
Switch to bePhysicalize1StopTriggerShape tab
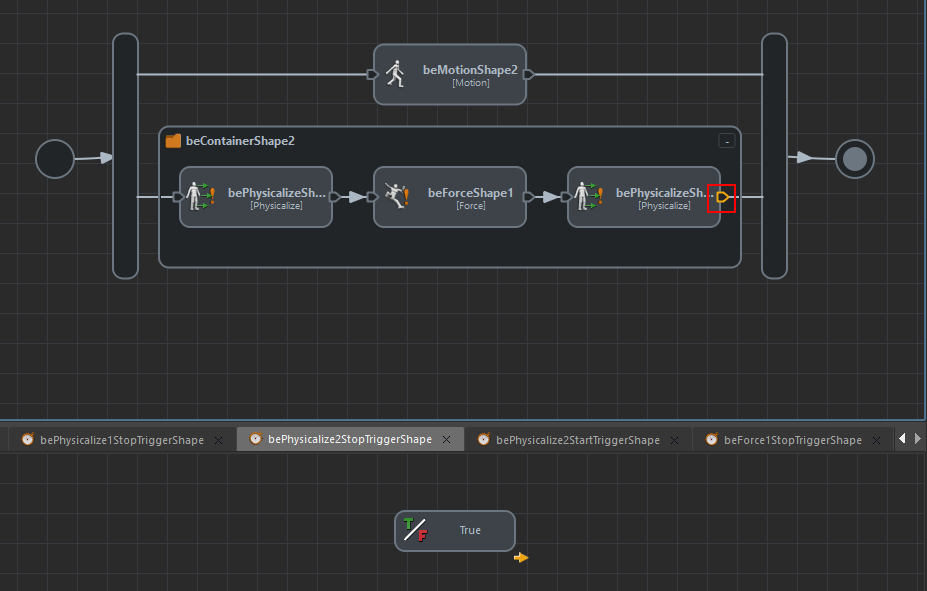[122, 440]
